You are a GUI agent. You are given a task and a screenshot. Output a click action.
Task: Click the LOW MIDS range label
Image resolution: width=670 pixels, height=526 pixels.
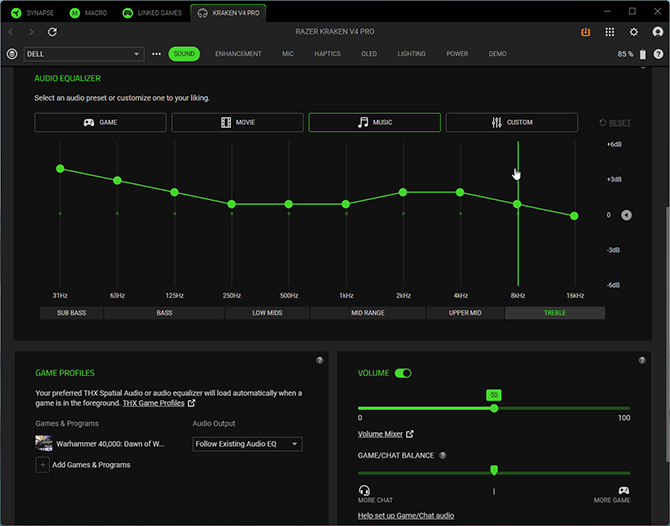[267, 313]
